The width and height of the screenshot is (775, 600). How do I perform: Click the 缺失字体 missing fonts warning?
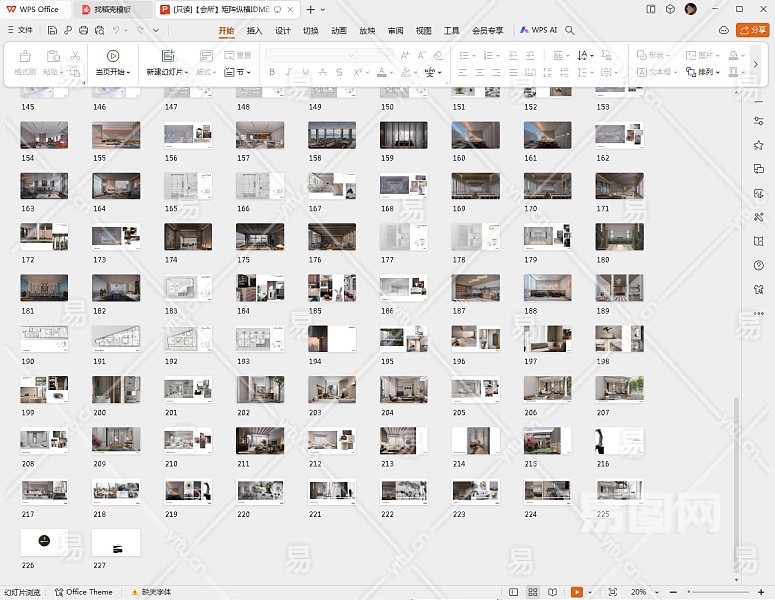click(150, 592)
